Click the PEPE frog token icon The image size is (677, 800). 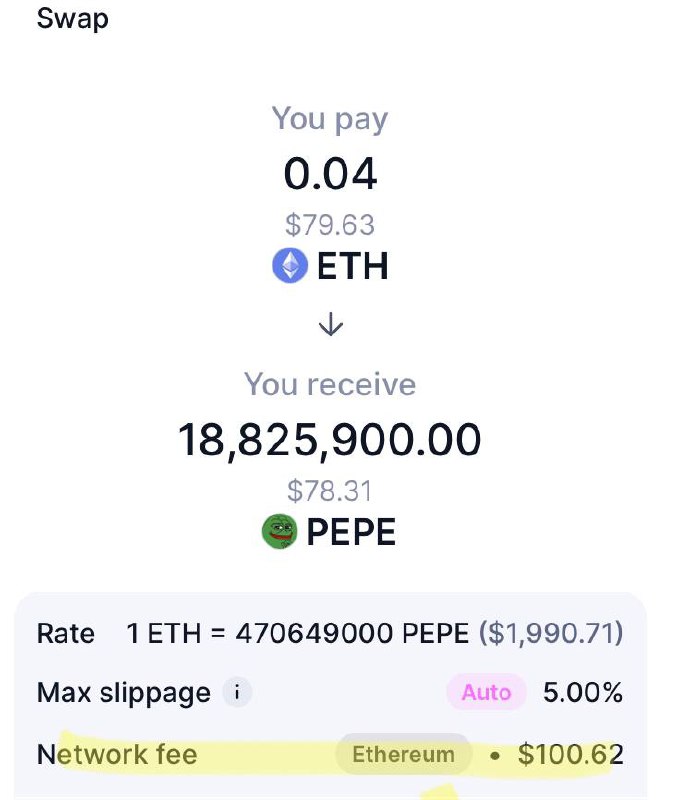point(279,531)
